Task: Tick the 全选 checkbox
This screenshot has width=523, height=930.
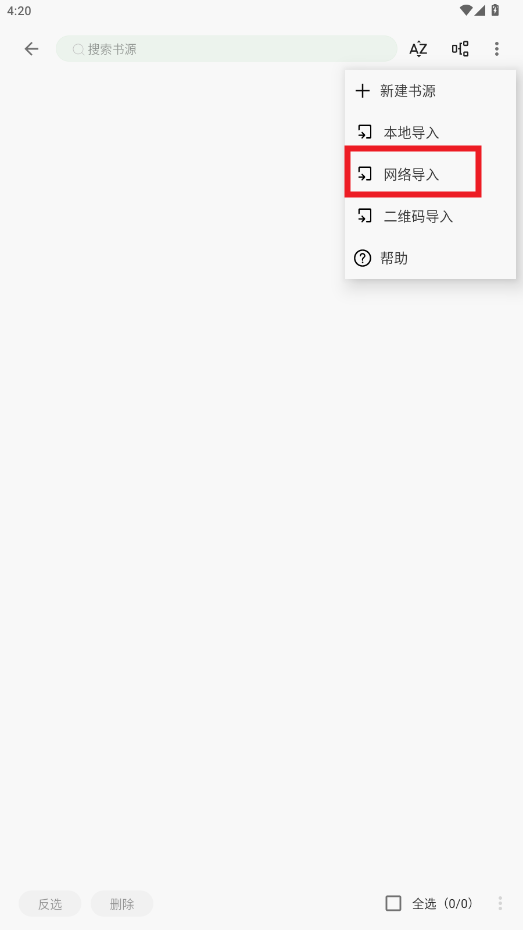Action: tap(393, 903)
